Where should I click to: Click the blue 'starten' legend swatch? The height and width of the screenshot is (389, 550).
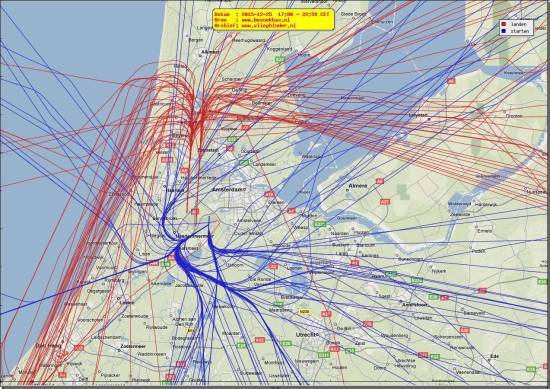504,31
